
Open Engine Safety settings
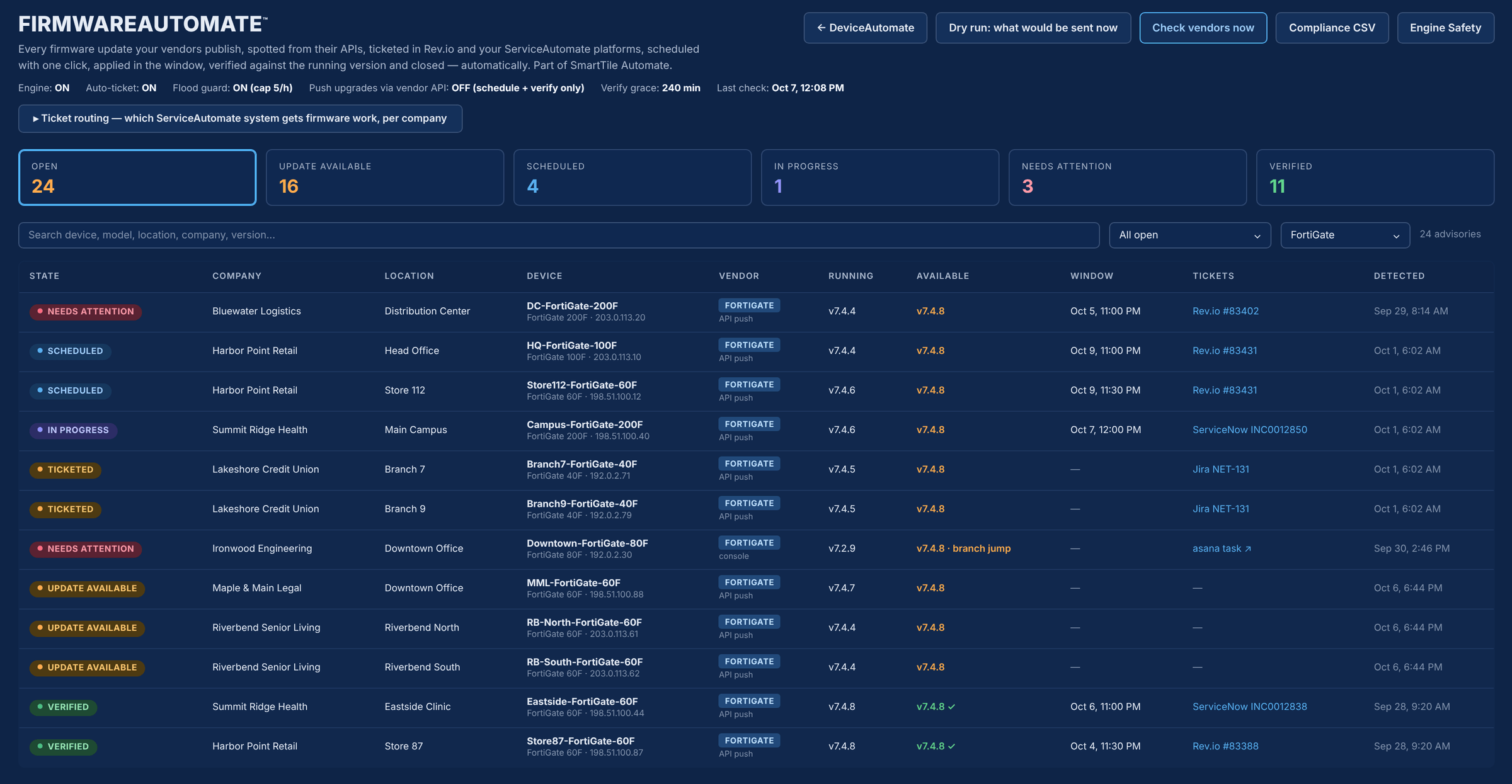1445,28
